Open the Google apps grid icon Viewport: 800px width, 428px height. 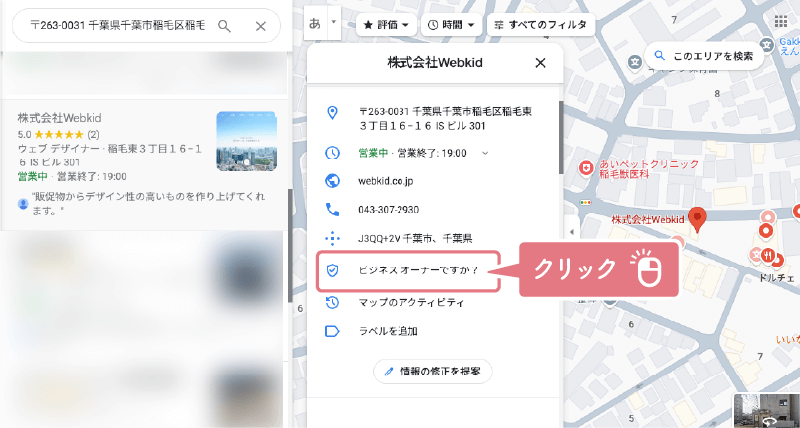point(781,21)
